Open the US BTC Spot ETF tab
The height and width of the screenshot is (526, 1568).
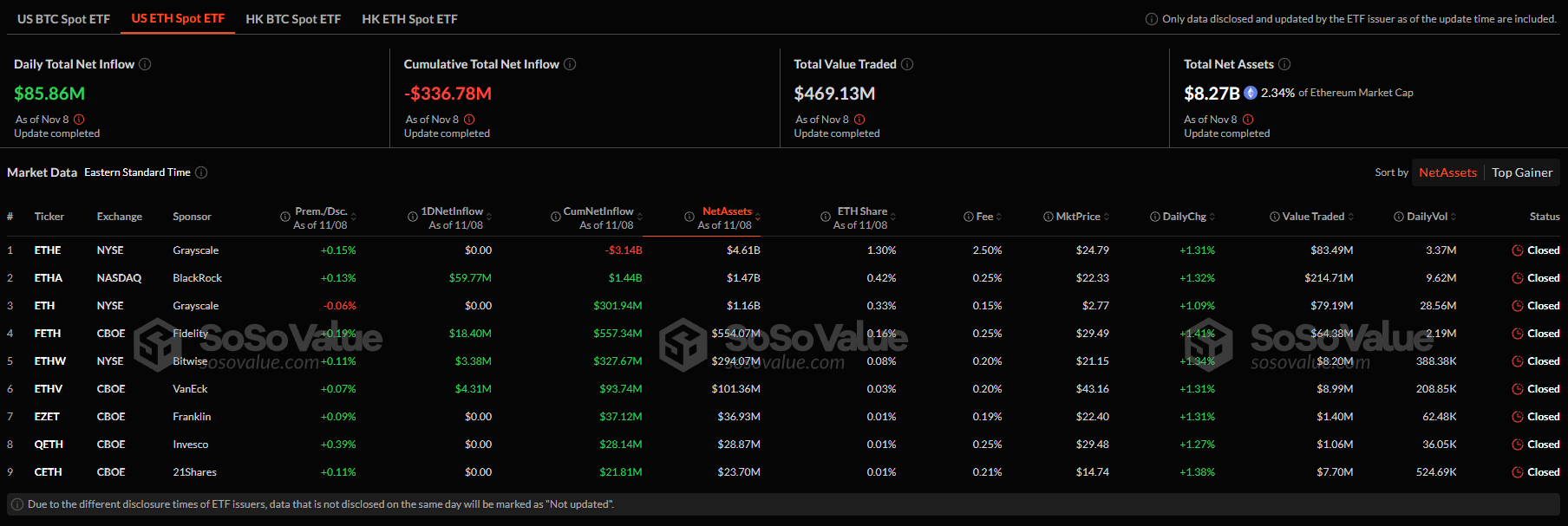(x=63, y=19)
